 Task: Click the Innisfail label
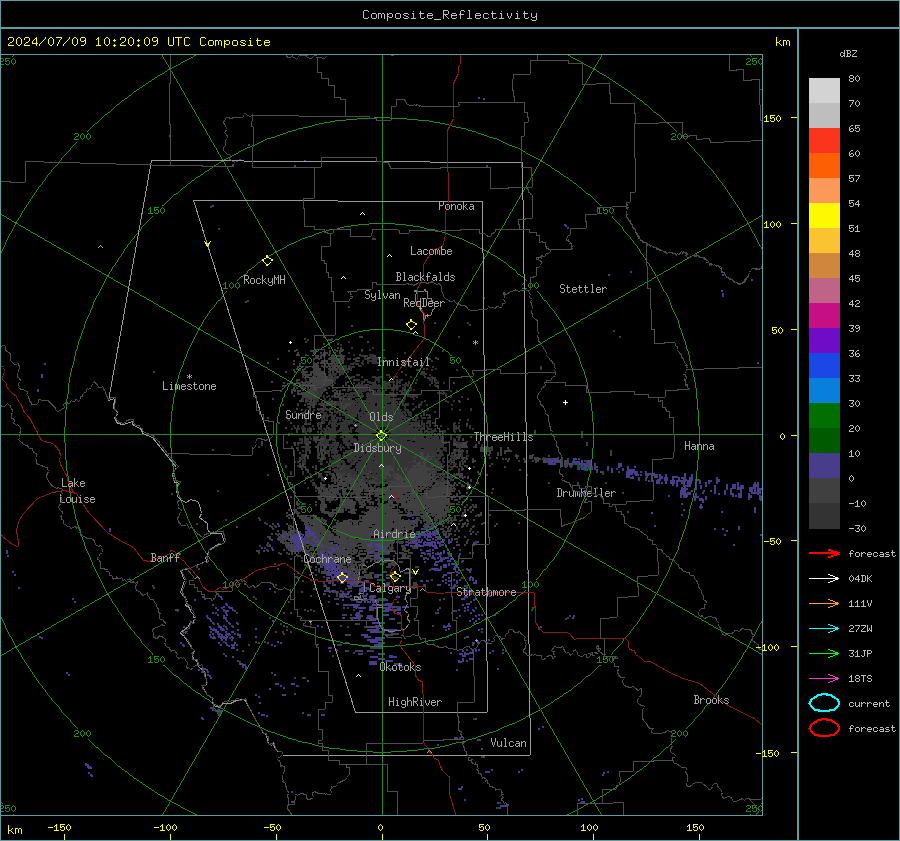click(x=403, y=362)
